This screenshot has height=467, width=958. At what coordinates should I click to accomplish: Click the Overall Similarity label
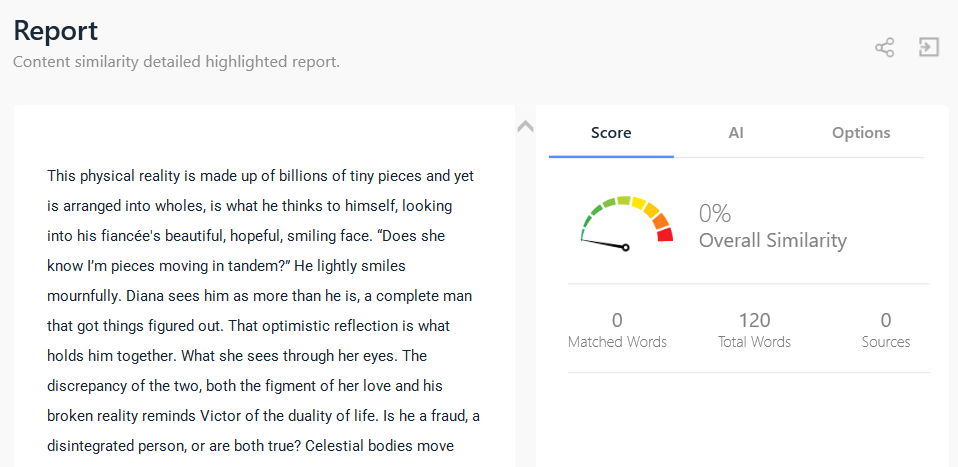772,240
